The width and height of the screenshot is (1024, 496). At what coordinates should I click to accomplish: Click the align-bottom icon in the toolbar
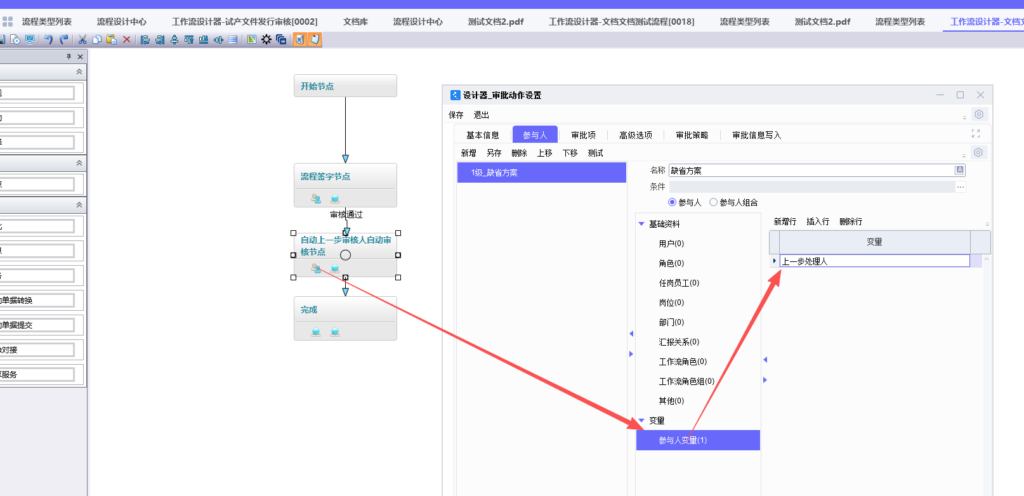pyautogui.click(x=204, y=40)
